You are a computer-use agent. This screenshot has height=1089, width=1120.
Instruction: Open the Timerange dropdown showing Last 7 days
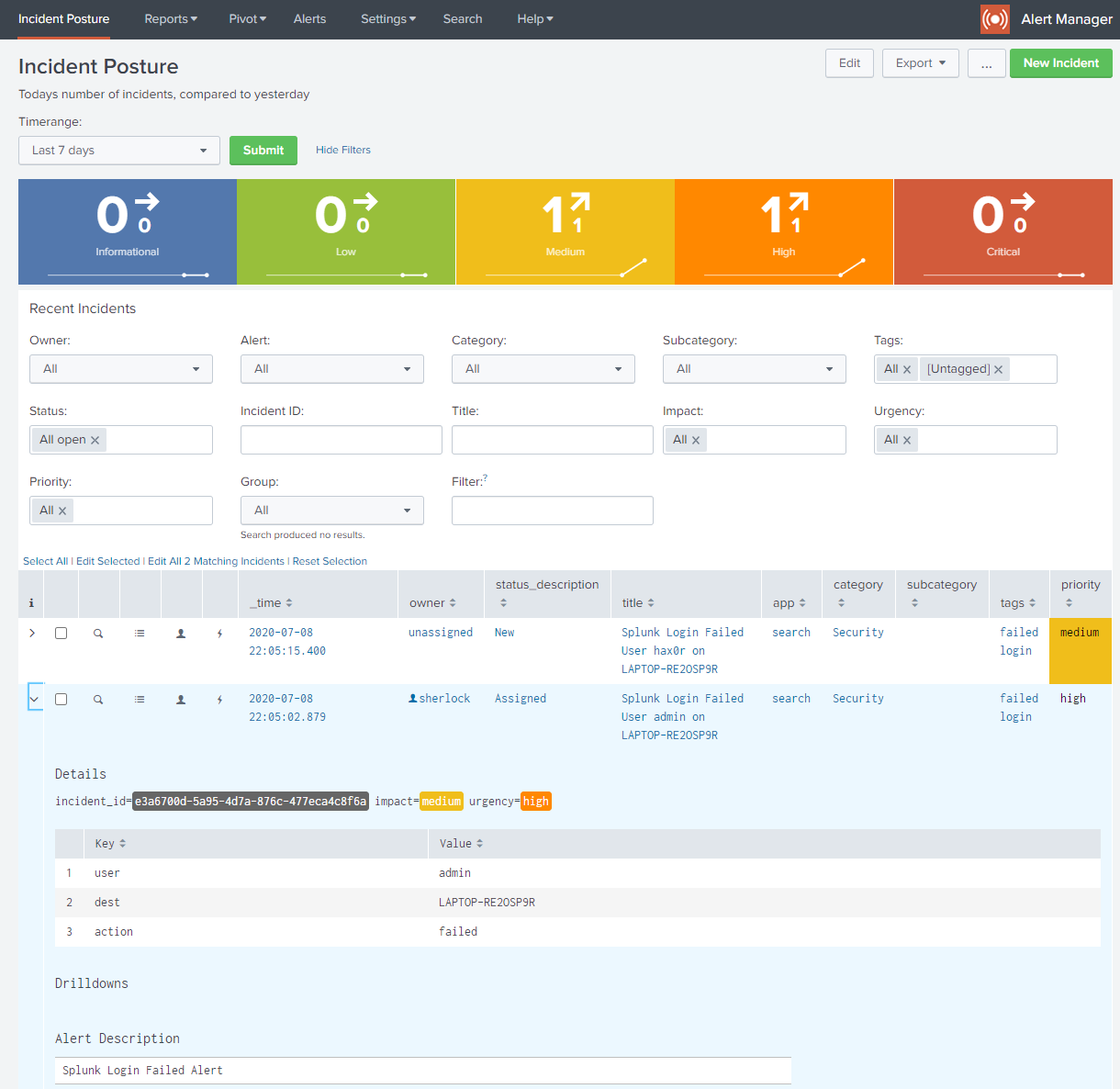pyautogui.click(x=118, y=150)
